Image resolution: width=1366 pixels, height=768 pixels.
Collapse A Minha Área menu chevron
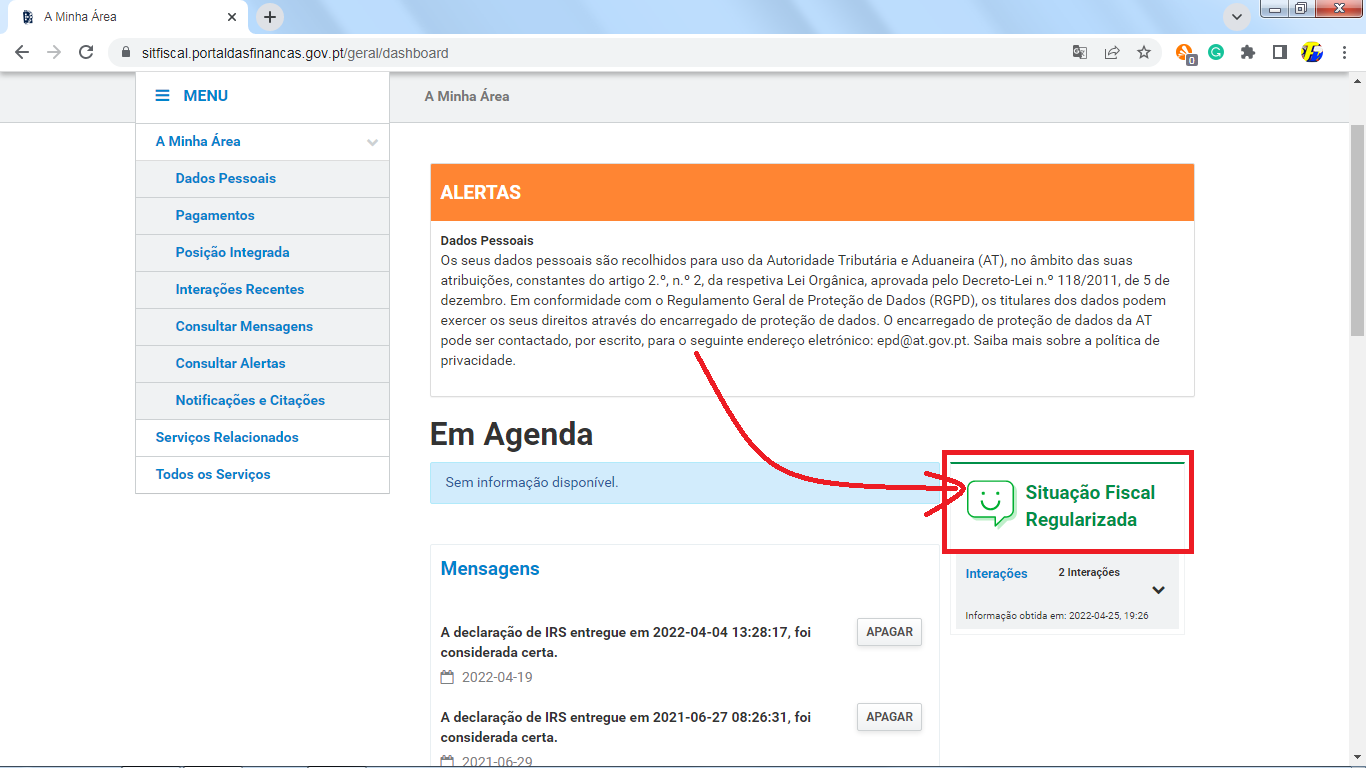pos(372,142)
